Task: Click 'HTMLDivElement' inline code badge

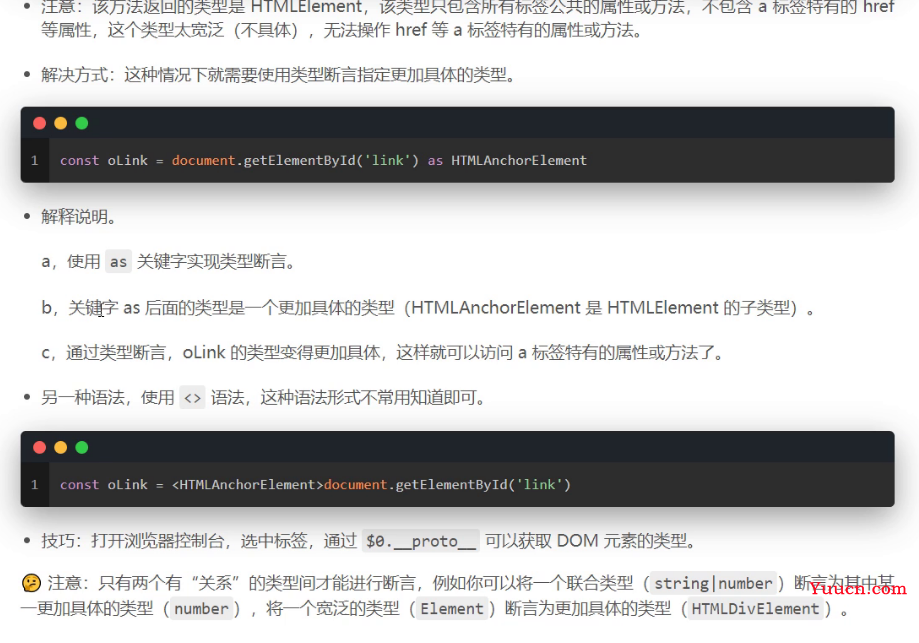Action: pos(755,609)
